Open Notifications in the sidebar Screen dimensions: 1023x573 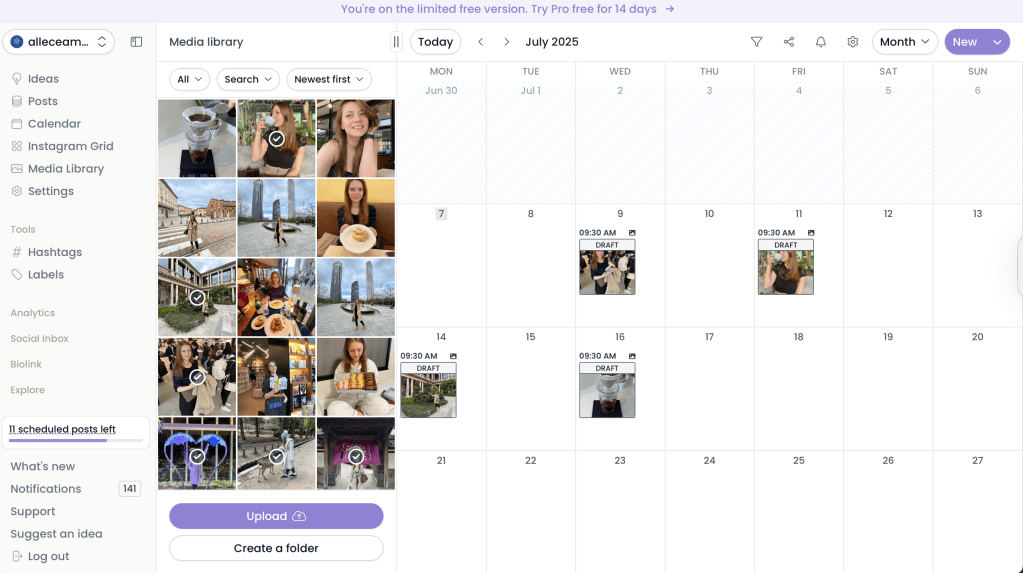(46, 489)
